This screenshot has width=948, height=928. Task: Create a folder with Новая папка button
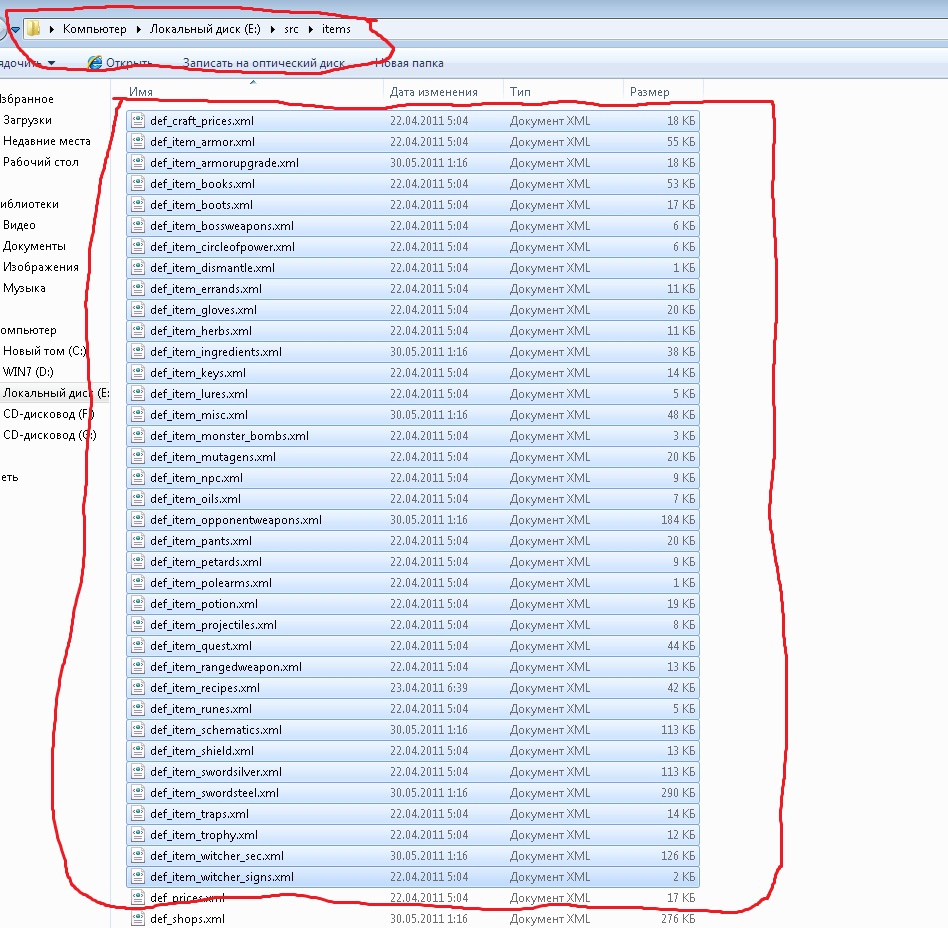pyautogui.click(x=409, y=63)
